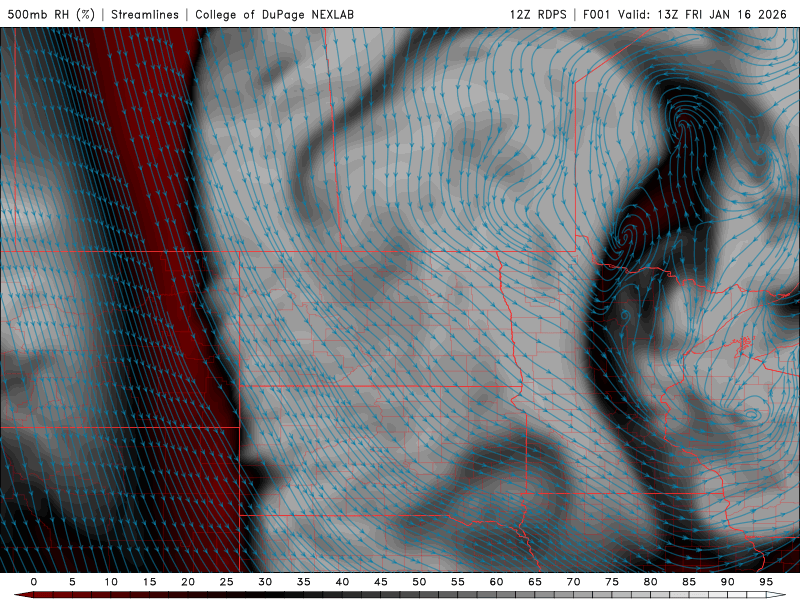Select the 70 label on the color scale
This screenshot has width=800, height=600.
[x=573, y=582]
